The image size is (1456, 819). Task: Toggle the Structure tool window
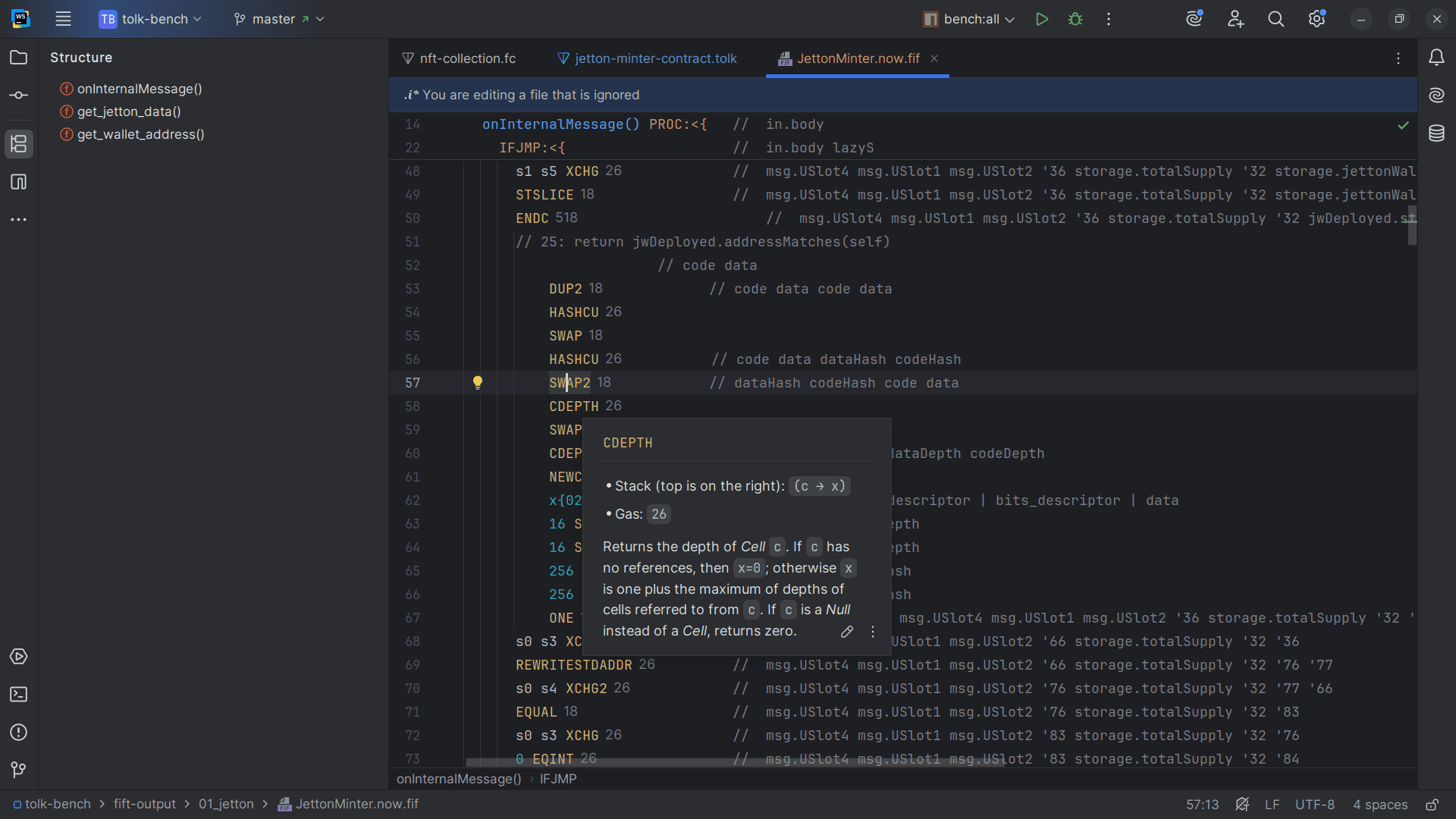pyautogui.click(x=19, y=144)
